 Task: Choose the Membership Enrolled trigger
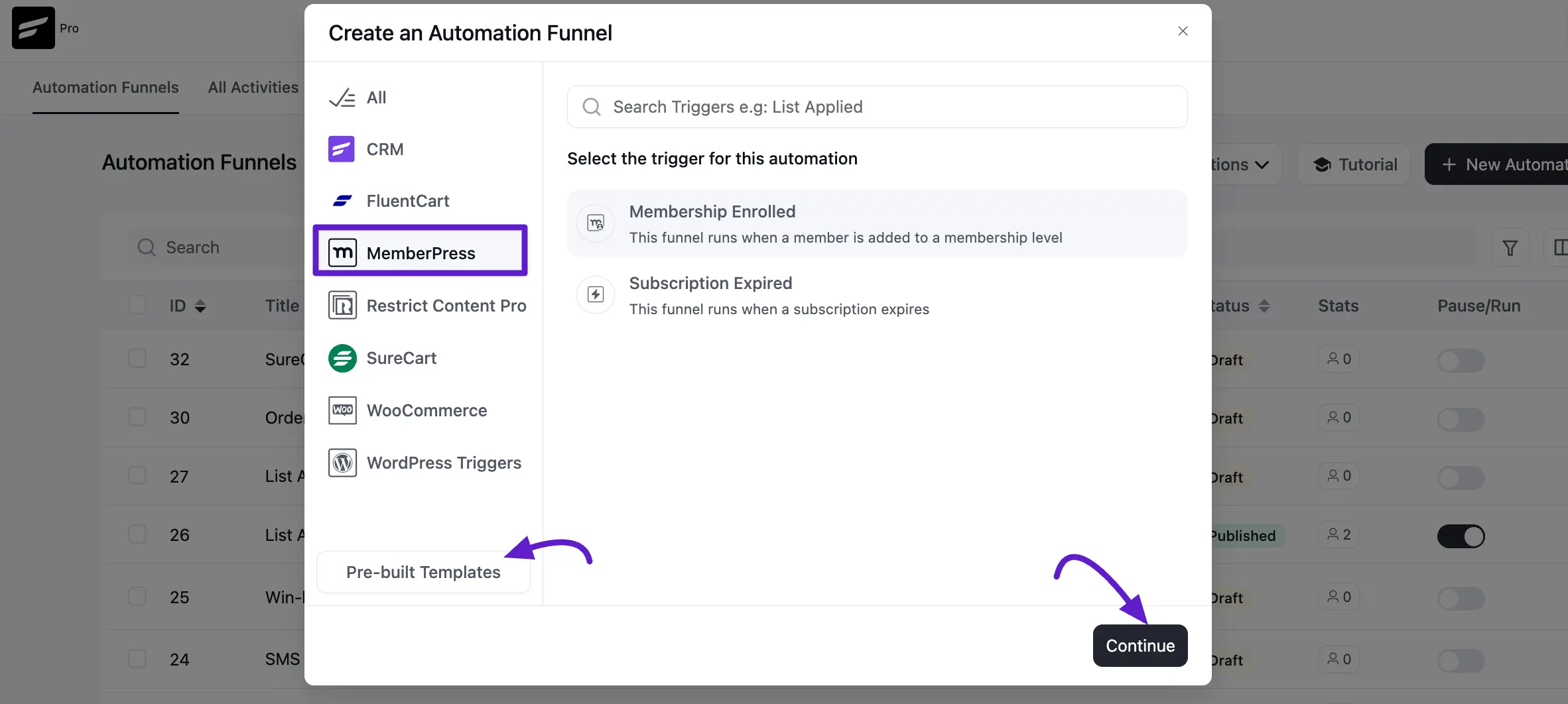click(x=877, y=223)
